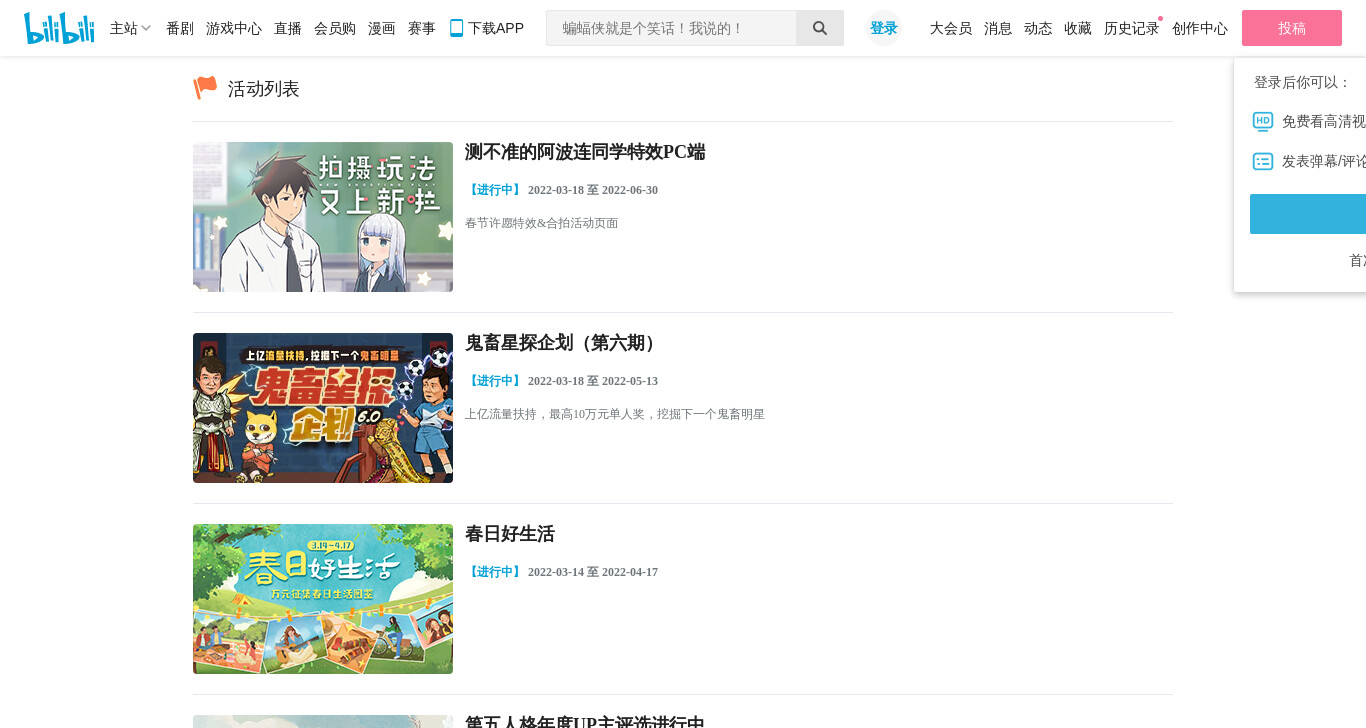Open the 收藏 favorites link
The width and height of the screenshot is (1366, 728).
click(x=1078, y=28)
